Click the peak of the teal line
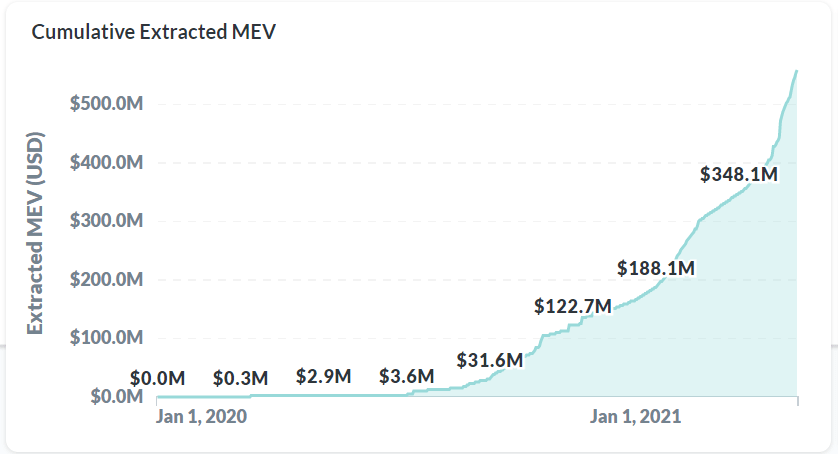The image size is (838, 454). tap(796, 71)
